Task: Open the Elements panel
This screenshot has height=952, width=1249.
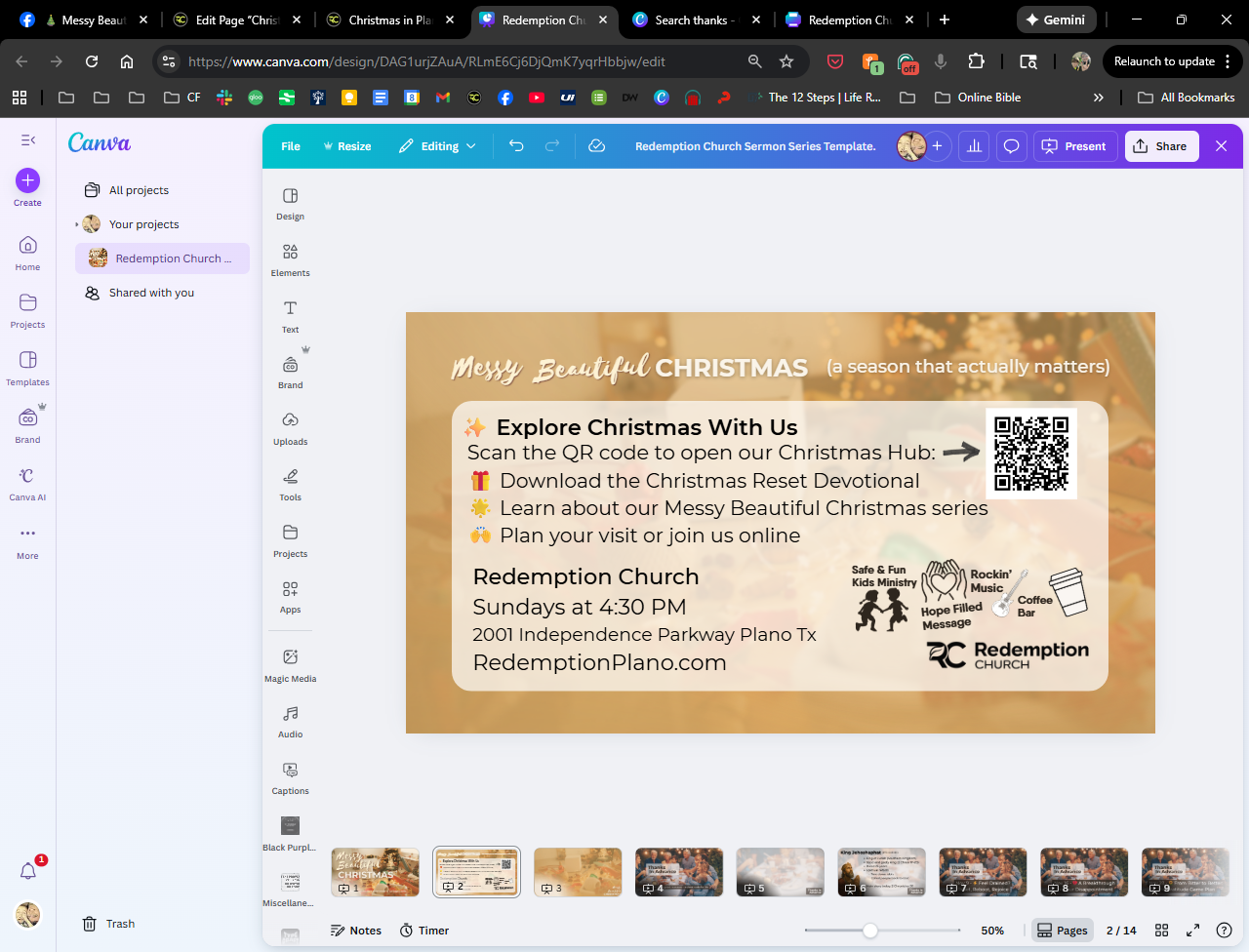Action: [x=290, y=259]
